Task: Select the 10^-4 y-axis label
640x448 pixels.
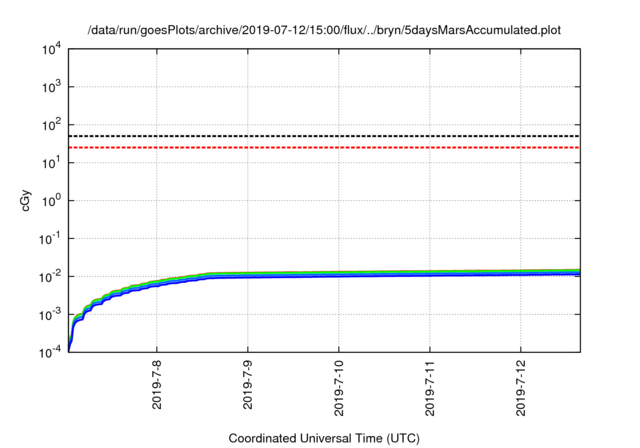Action: coord(51,353)
